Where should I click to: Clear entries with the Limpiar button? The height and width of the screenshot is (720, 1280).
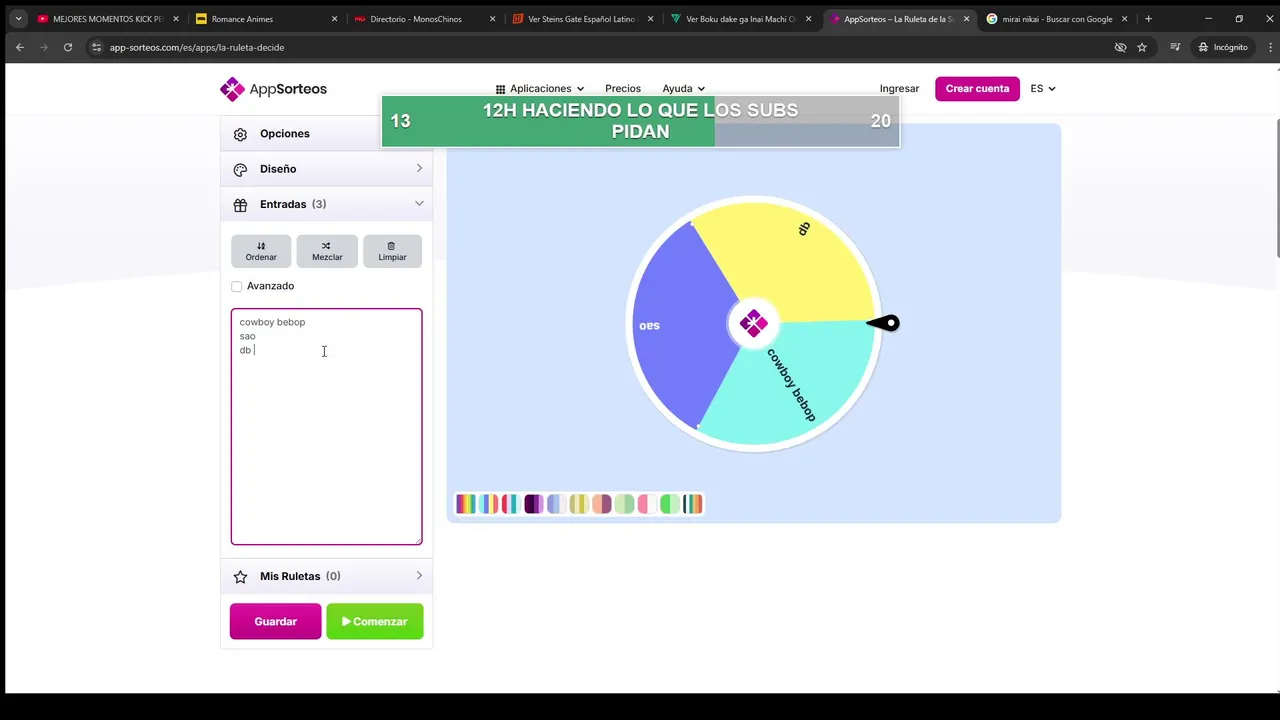392,251
